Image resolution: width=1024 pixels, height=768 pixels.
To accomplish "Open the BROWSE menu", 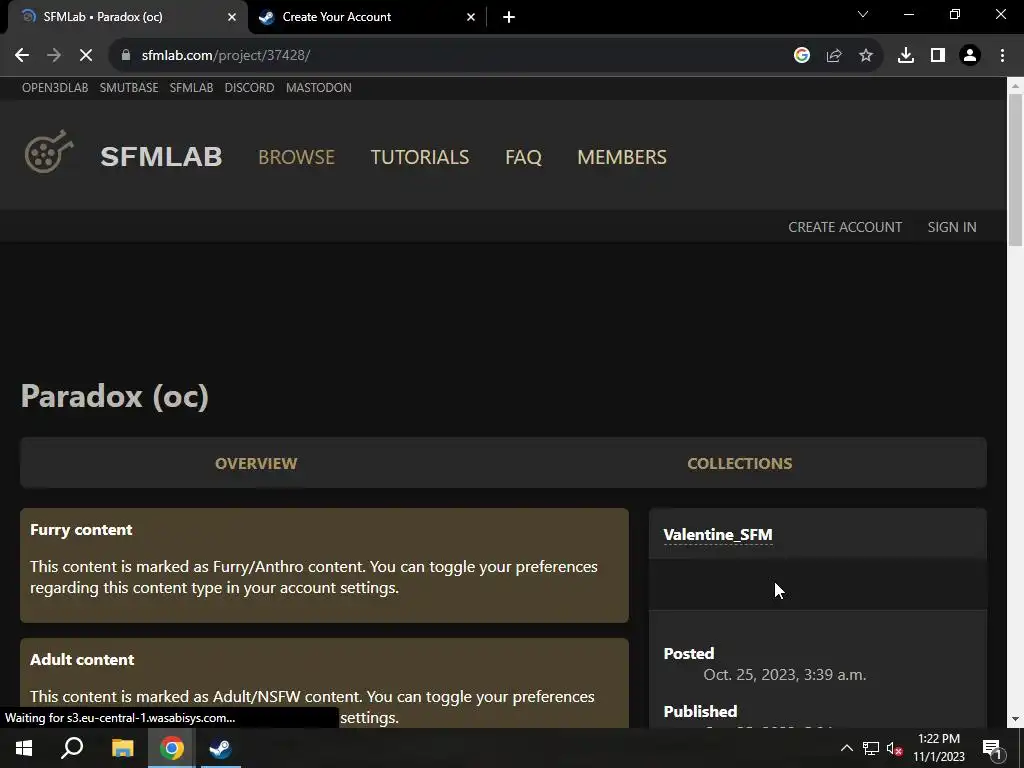I will point(296,157).
